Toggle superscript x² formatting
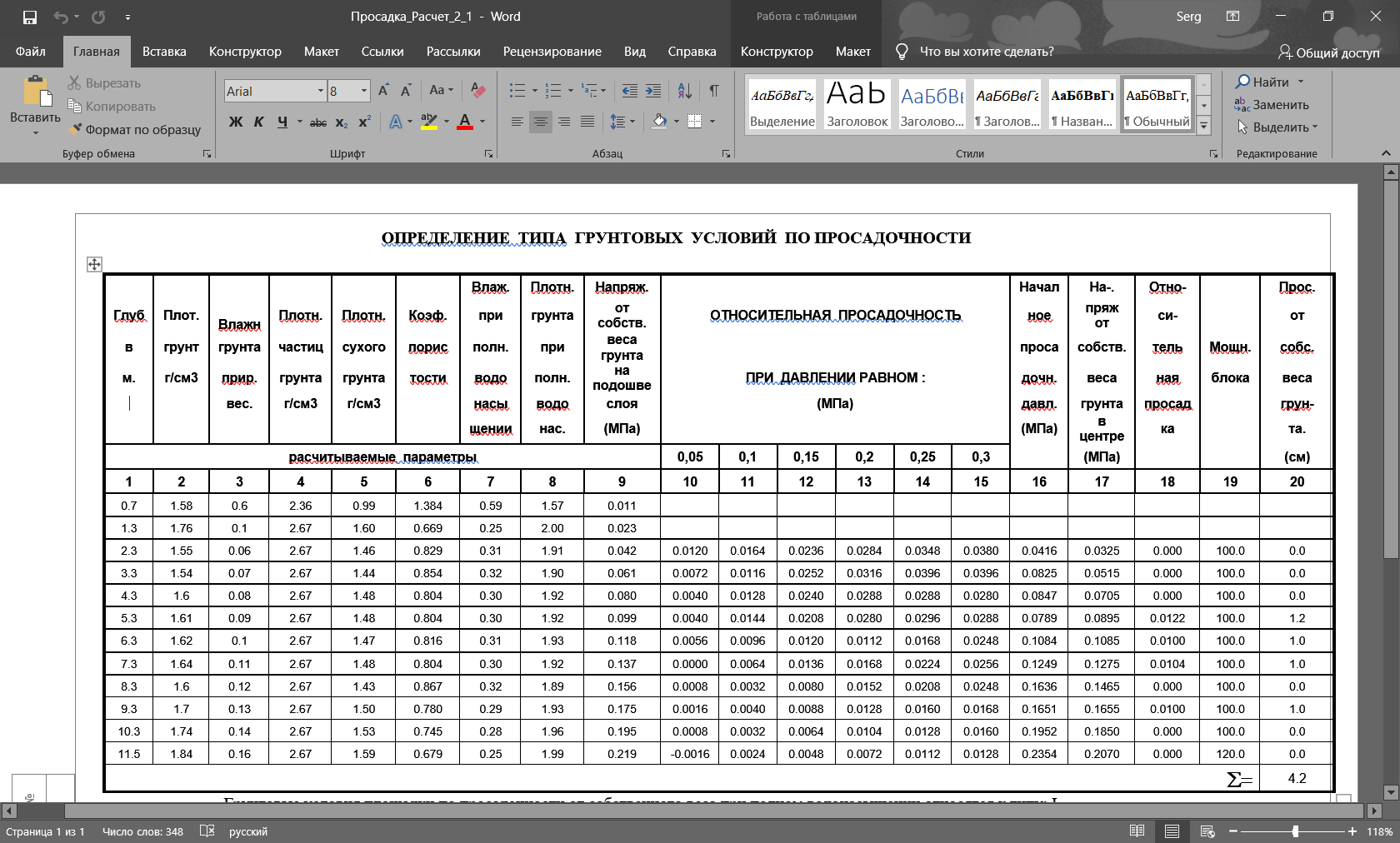Viewport: 1400px width, 843px height. click(x=364, y=122)
